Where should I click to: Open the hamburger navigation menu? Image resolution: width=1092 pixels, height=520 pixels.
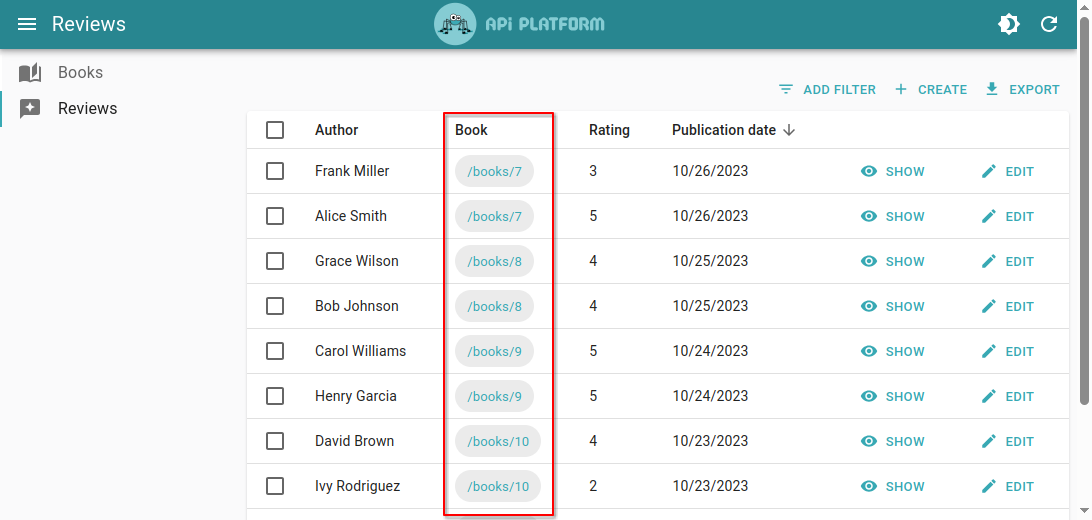(x=27, y=24)
